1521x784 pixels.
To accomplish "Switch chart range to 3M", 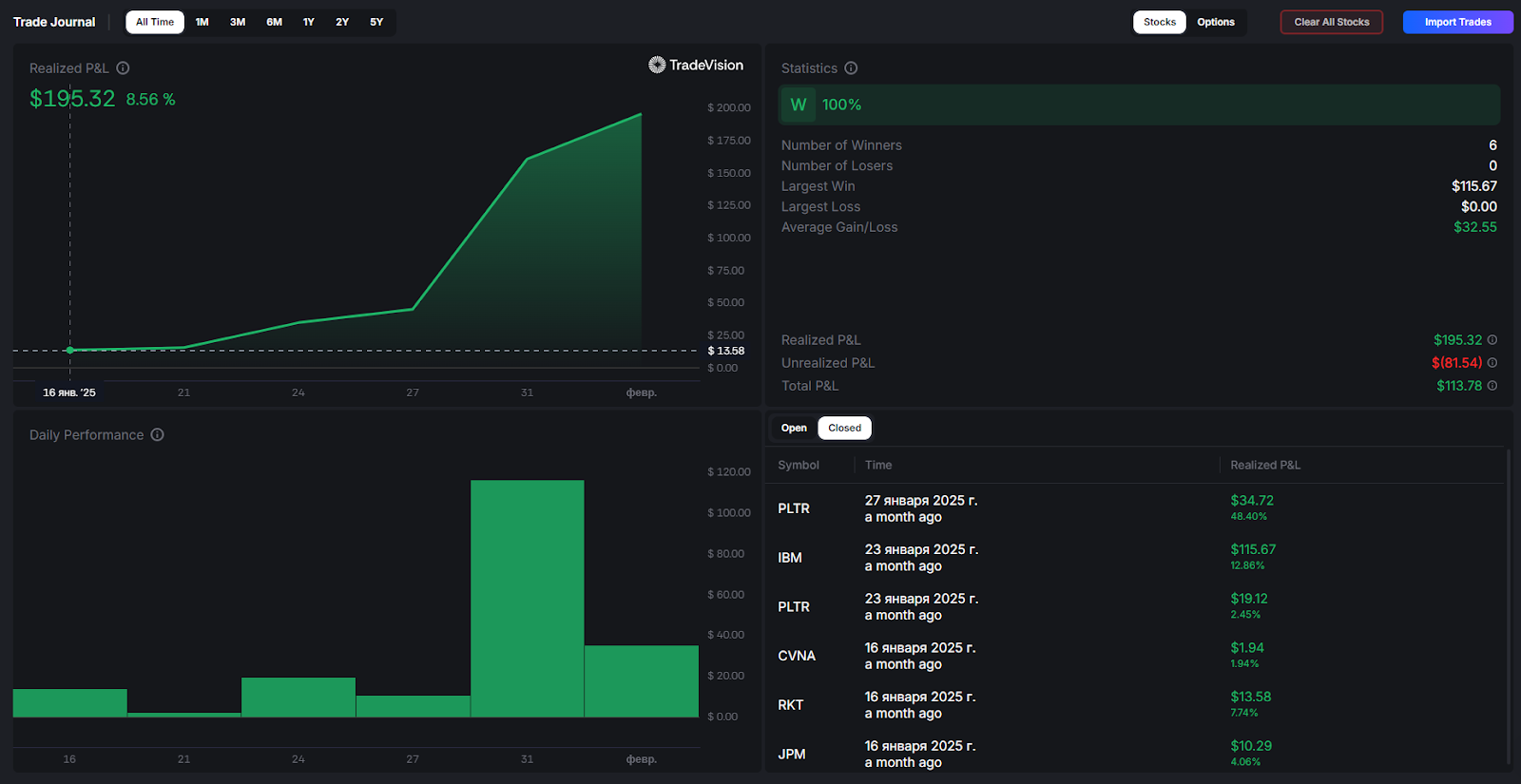I will pyautogui.click(x=238, y=22).
